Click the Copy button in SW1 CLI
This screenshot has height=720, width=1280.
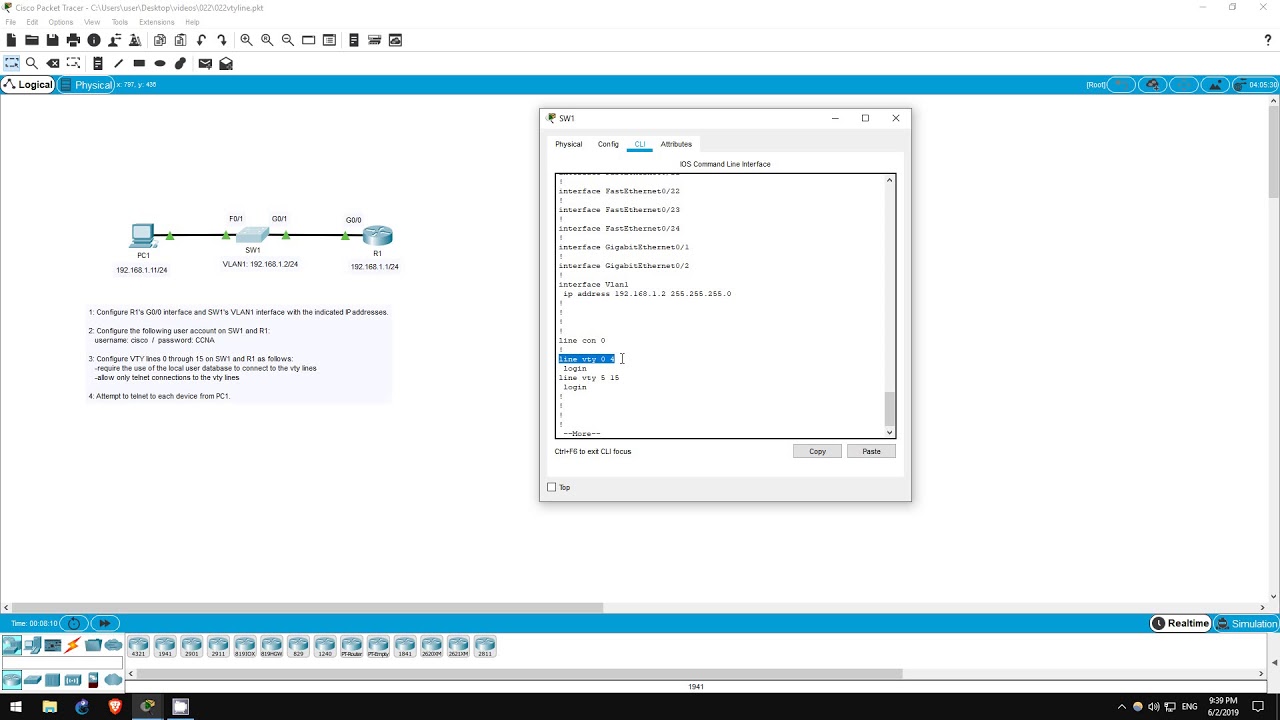[x=817, y=451]
